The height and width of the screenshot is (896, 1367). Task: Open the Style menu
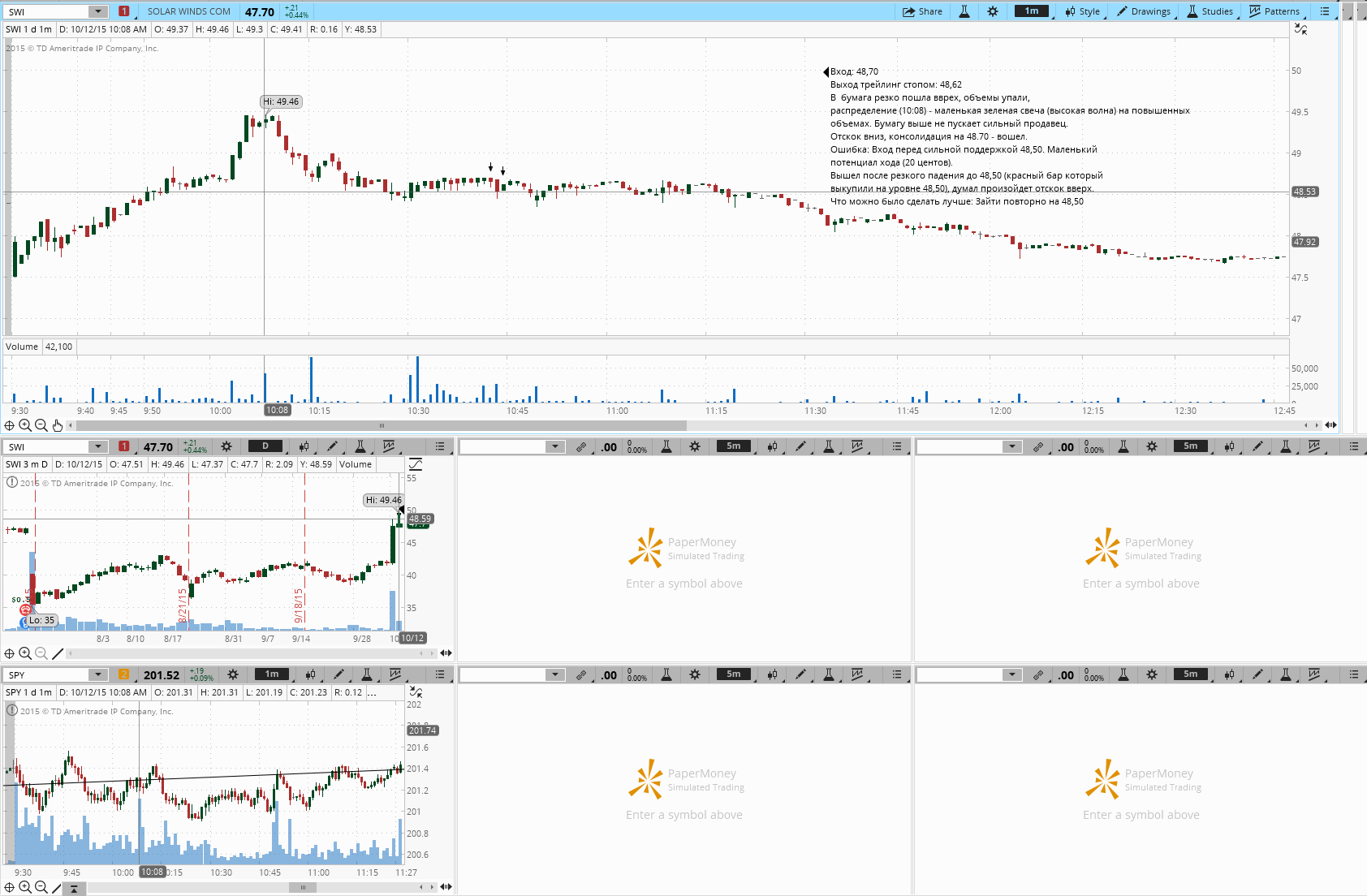coord(1083,11)
